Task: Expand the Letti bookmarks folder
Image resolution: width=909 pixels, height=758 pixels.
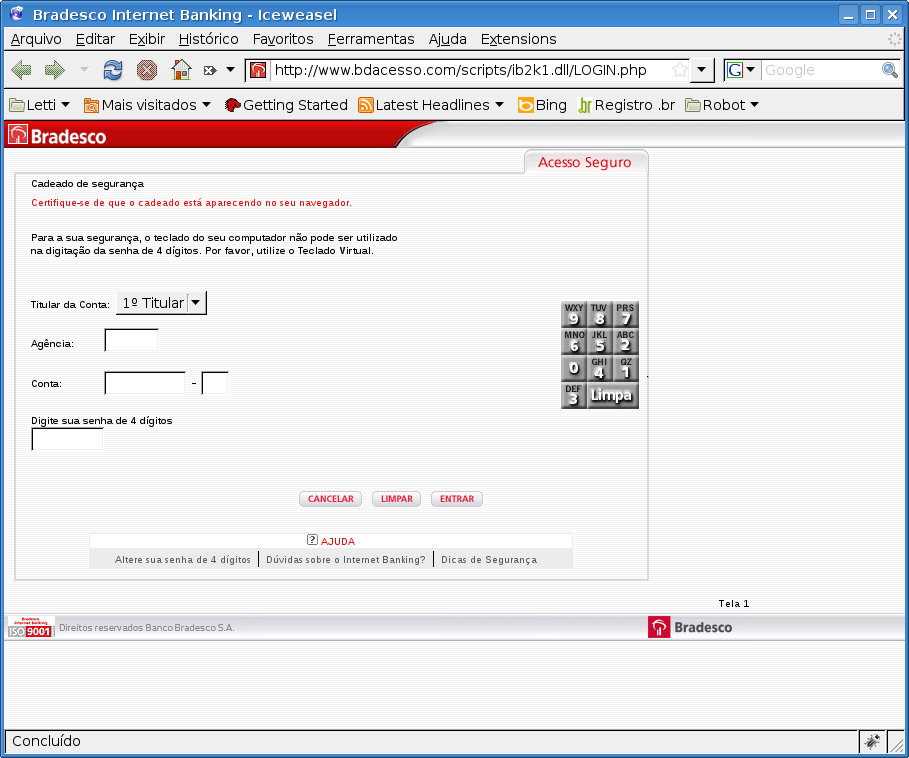Action: coord(39,105)
